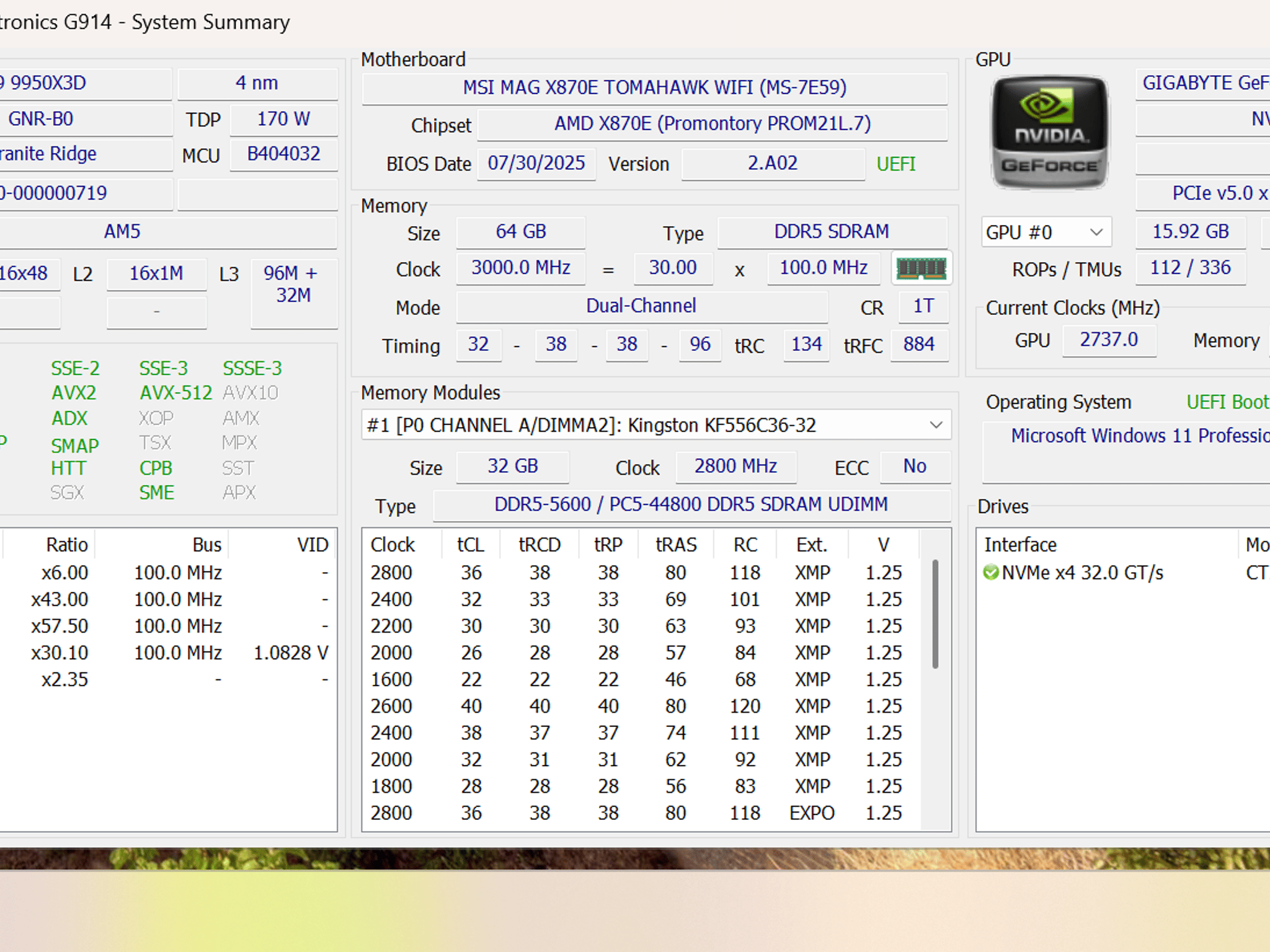
Task: Click the green NVMe drive status icon
Action: coord(990,572)
